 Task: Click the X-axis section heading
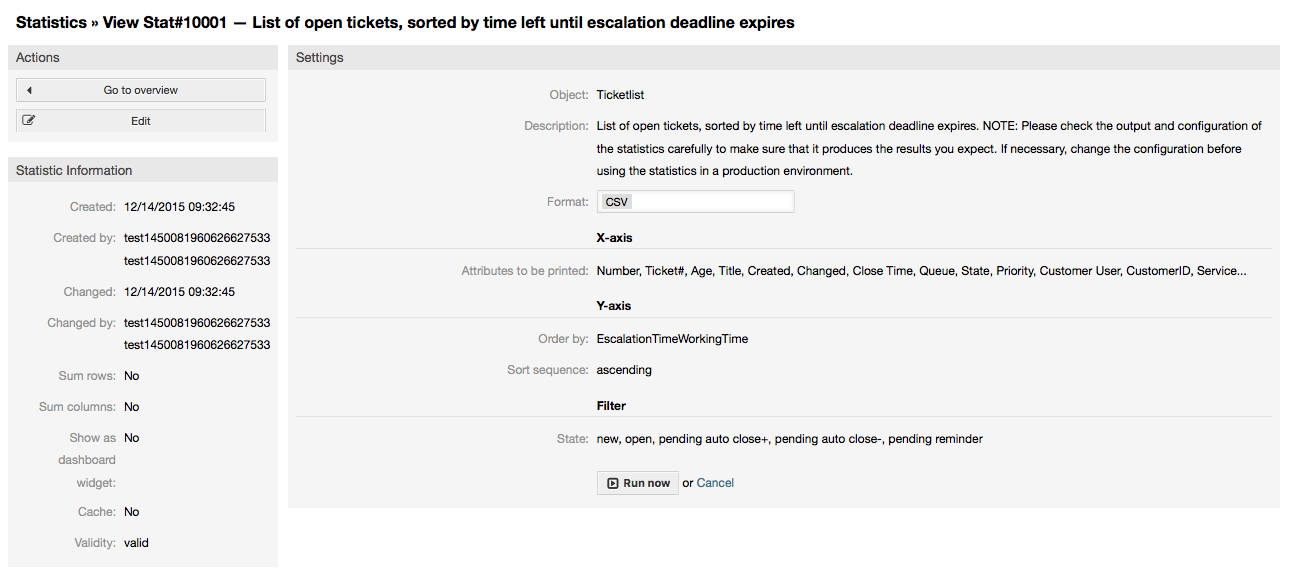point(614,238)
